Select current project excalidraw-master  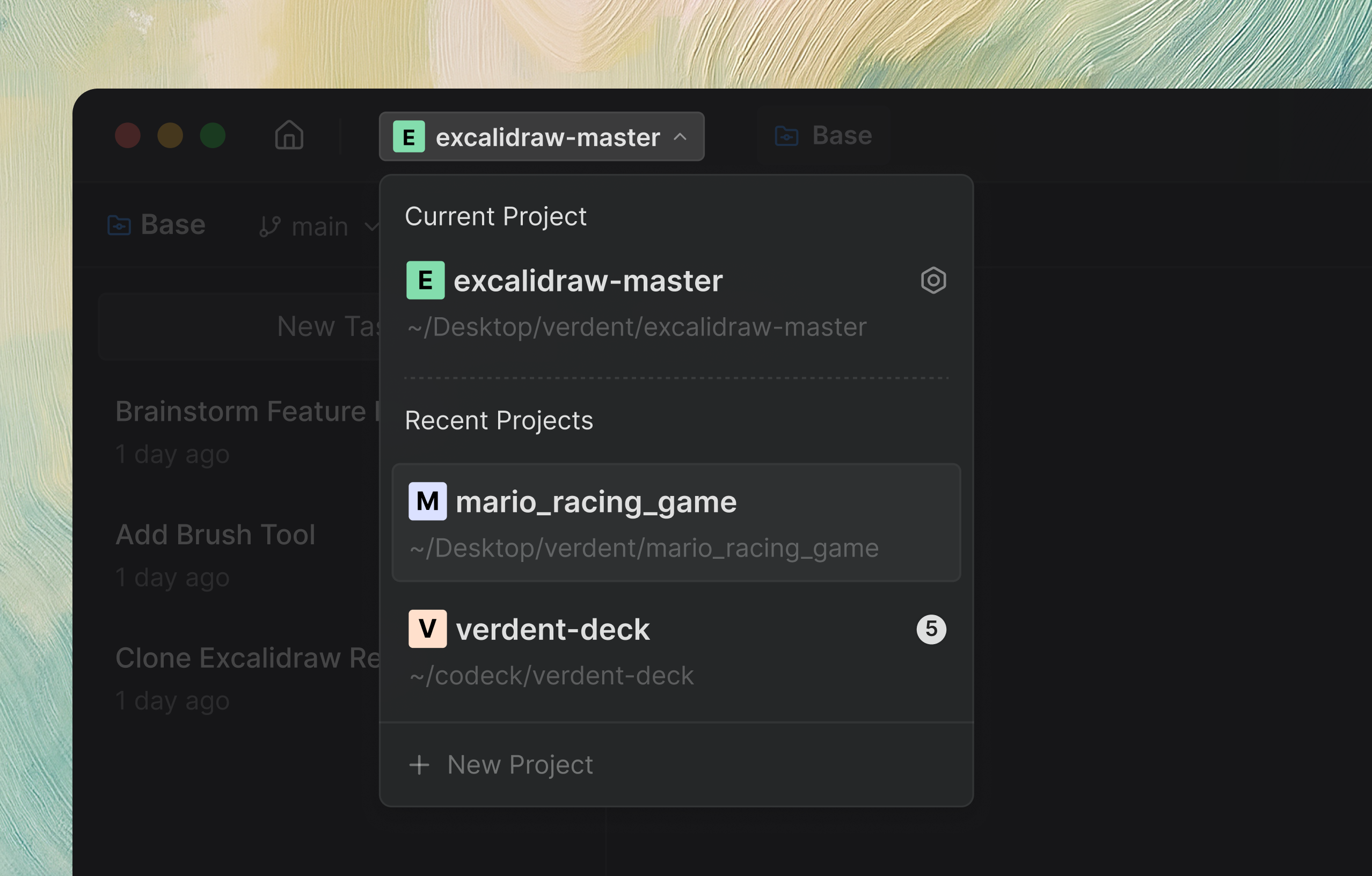(676, 302)
